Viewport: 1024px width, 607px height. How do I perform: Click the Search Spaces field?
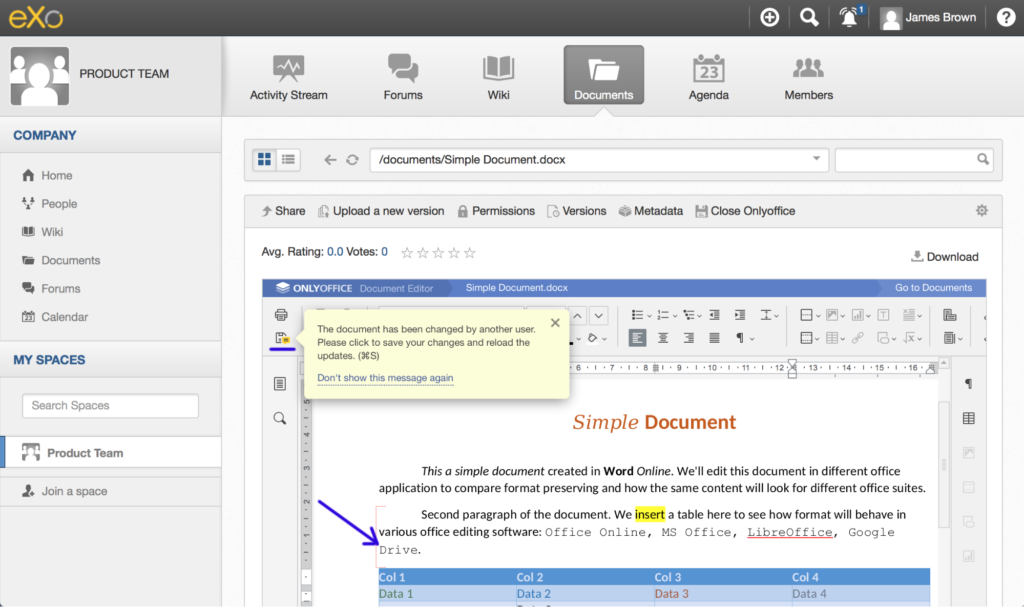[110, 406]
